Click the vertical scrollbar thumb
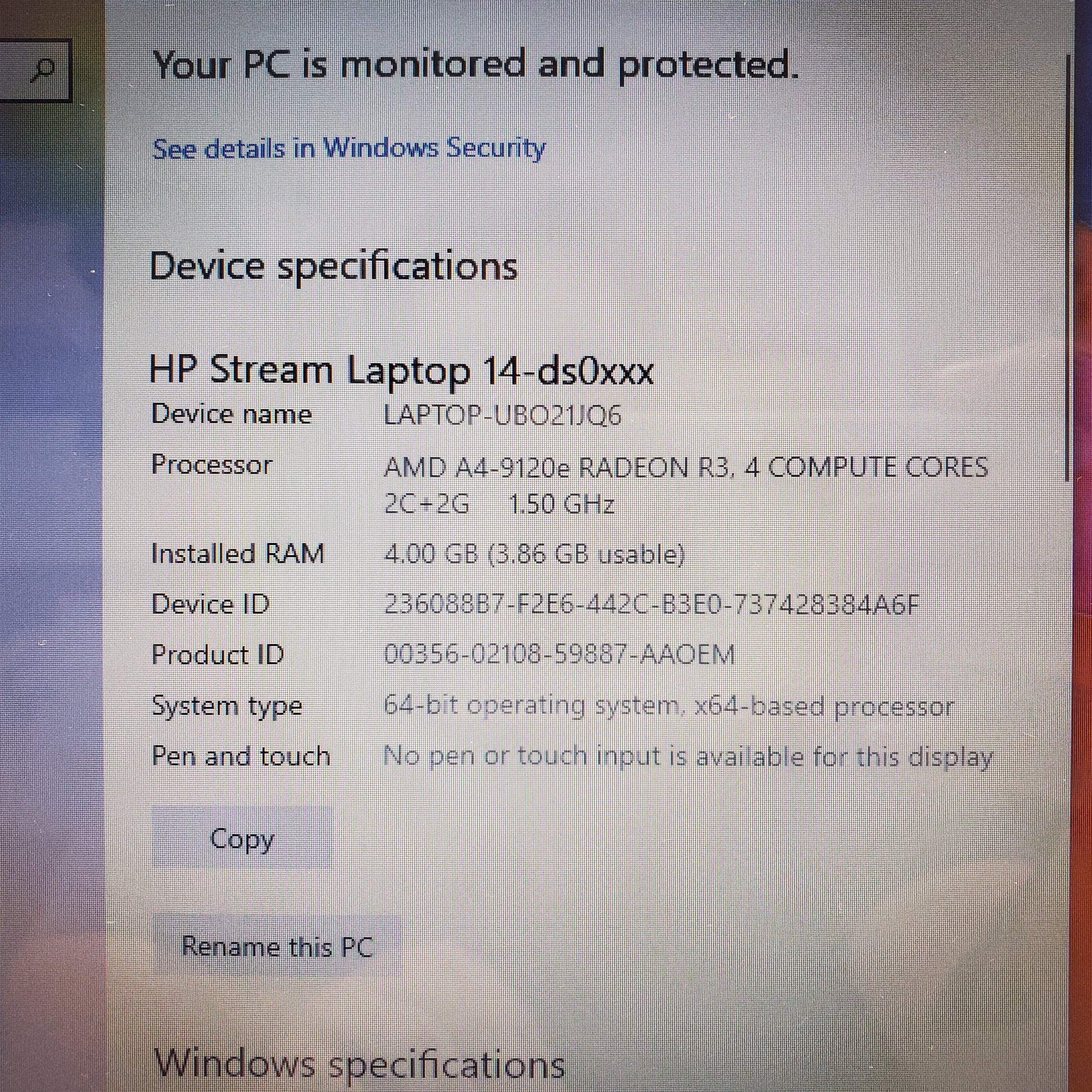 point(1067,268)
